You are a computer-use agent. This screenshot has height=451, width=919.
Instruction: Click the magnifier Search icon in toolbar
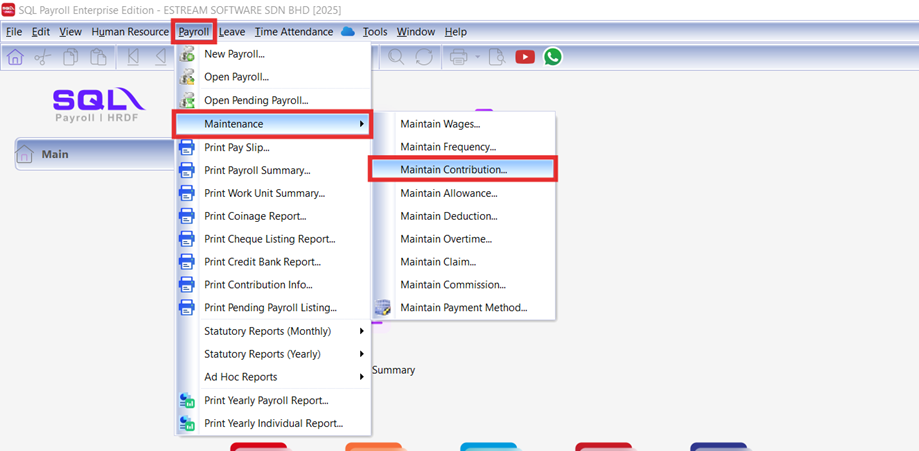tap(397, 57)
